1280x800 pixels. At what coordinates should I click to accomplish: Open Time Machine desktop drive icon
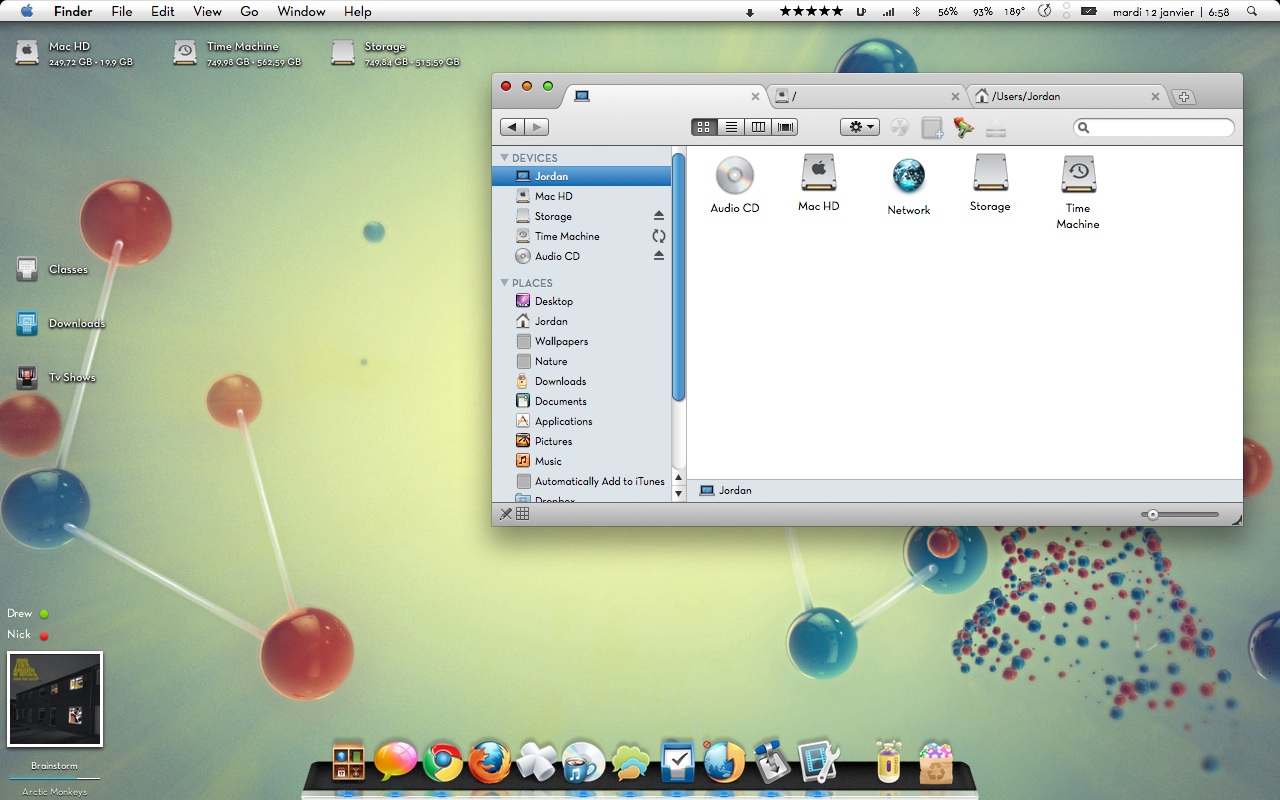[x=185, y=53]
